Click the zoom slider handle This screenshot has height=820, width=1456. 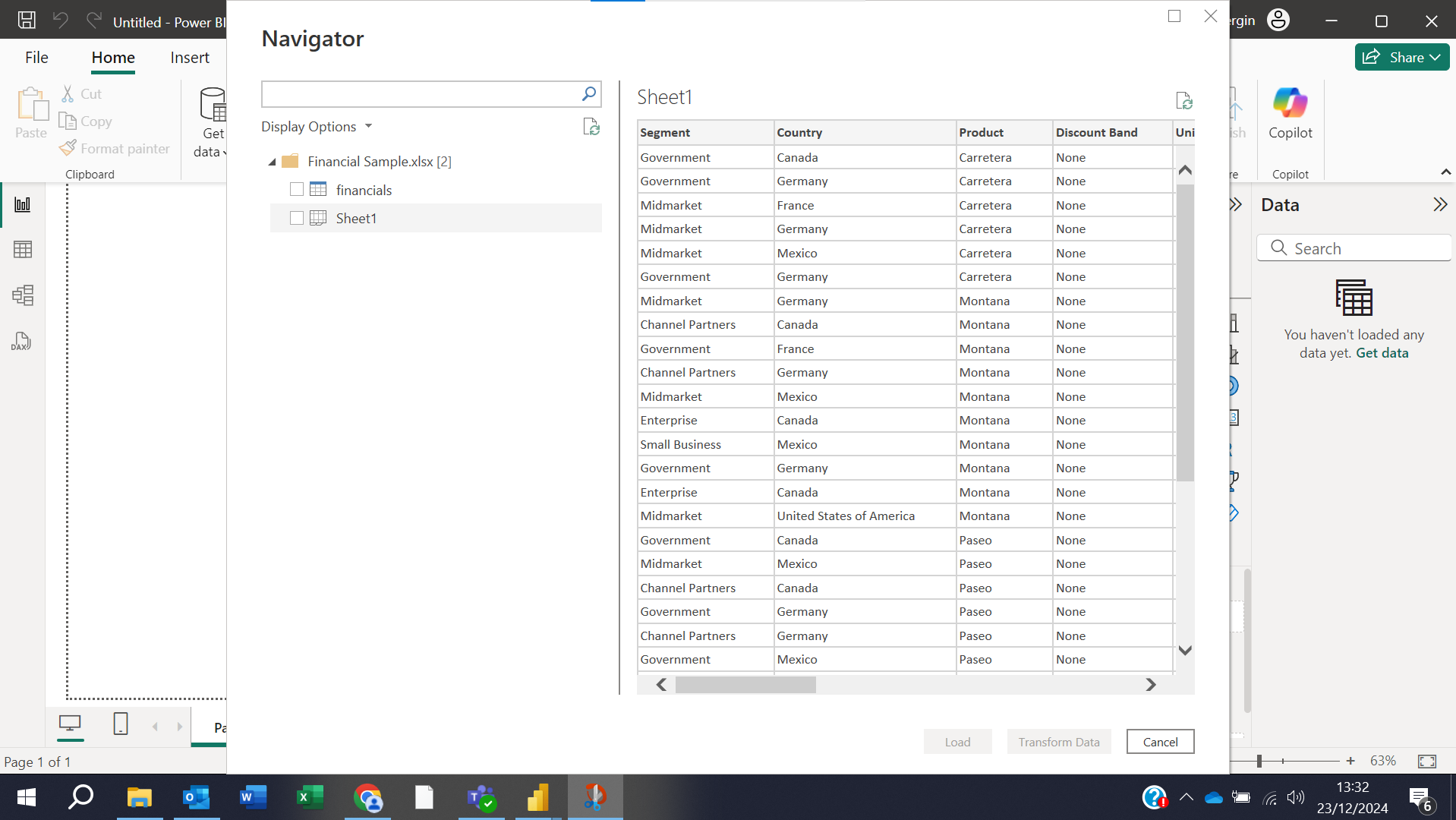coord(1259,761)
